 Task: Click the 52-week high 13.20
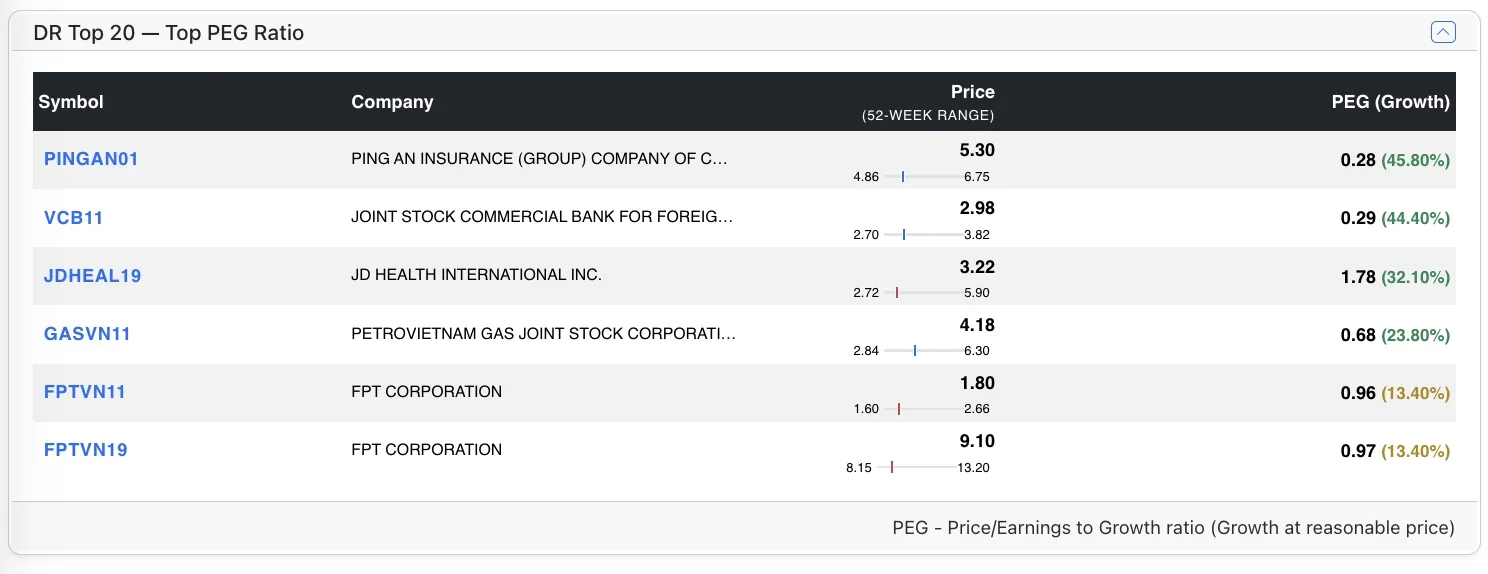(x=974, y=467)
